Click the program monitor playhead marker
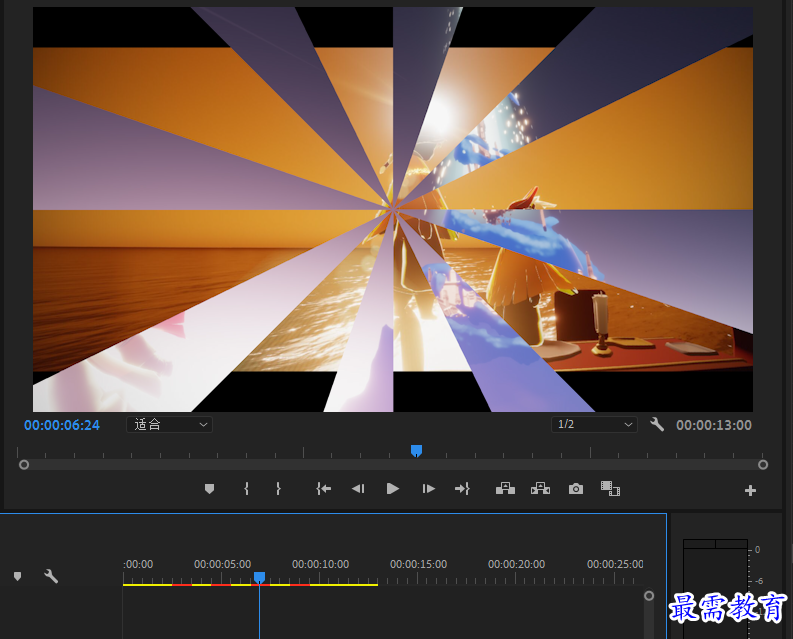Image resolution: width=793 pixels, height=639 pixels. (x=416, y=451)
